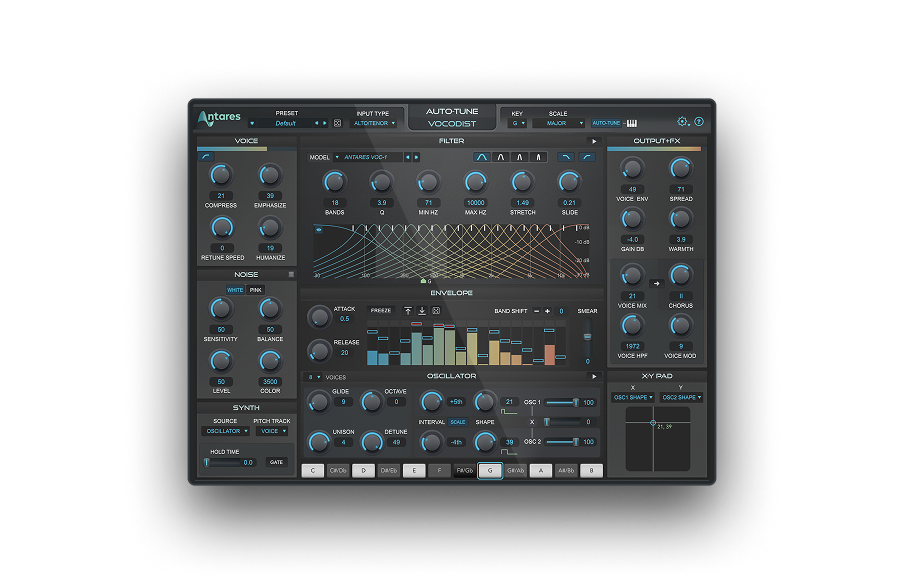Click the envelope lower-all arrow icon
The width and height of the screenshot is (904, 584).
click(422, 311)
